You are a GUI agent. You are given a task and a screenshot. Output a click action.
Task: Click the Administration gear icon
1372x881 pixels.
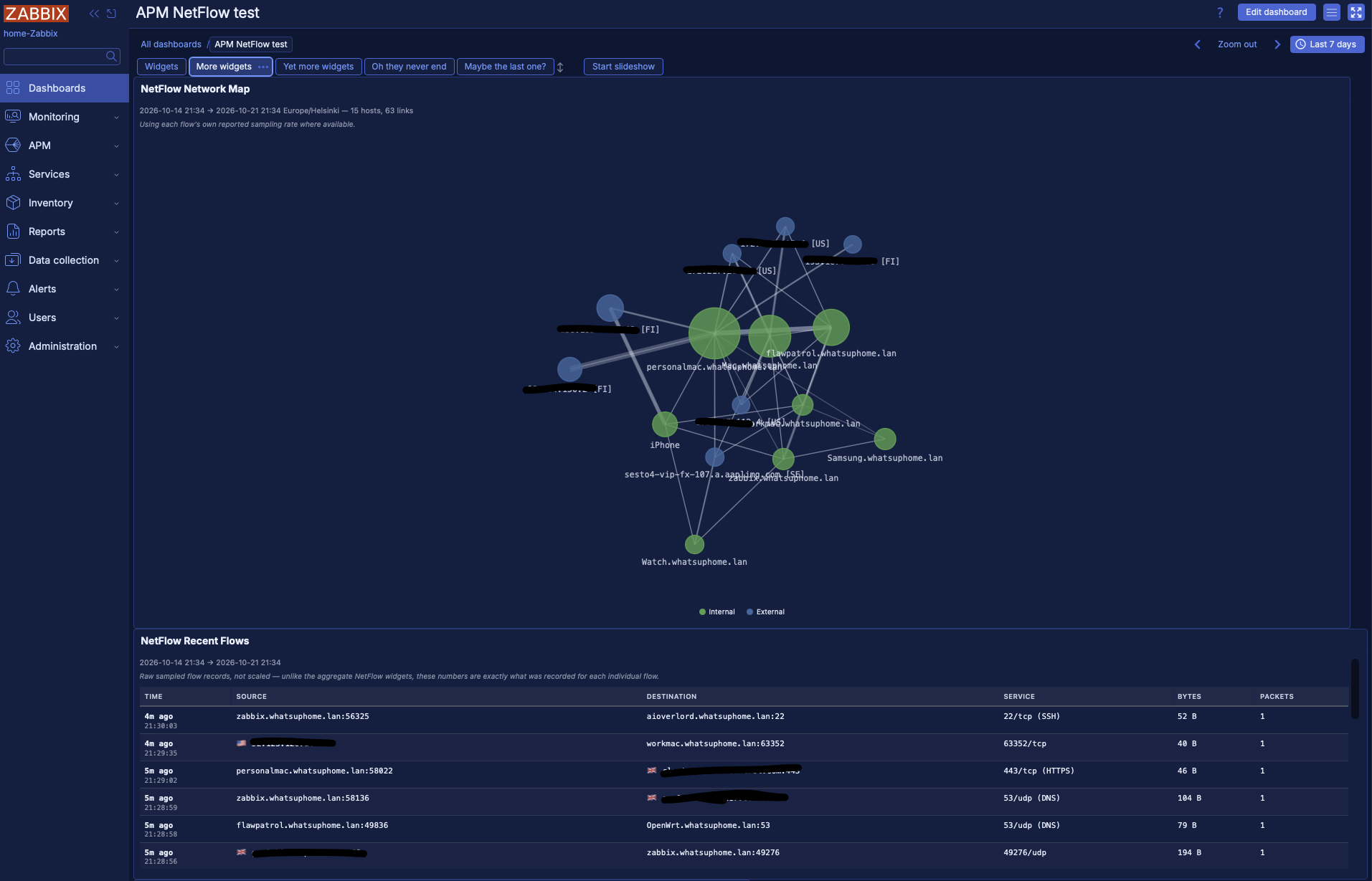[13, 346]
